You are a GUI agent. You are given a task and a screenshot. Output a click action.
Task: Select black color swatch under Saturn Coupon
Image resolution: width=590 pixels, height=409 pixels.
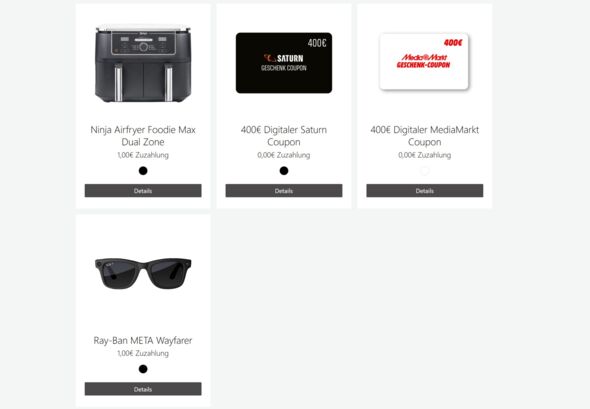click(284, 171)
